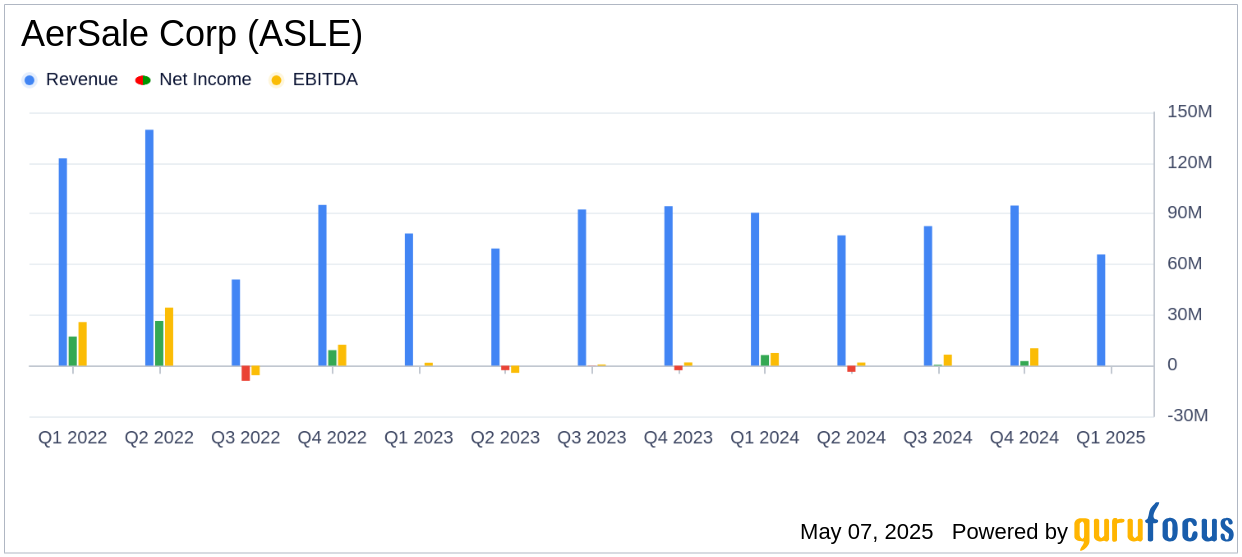Click the Q3 2022 axis label
Viewport: 1242px width, 557px height.
click(246, 438)
